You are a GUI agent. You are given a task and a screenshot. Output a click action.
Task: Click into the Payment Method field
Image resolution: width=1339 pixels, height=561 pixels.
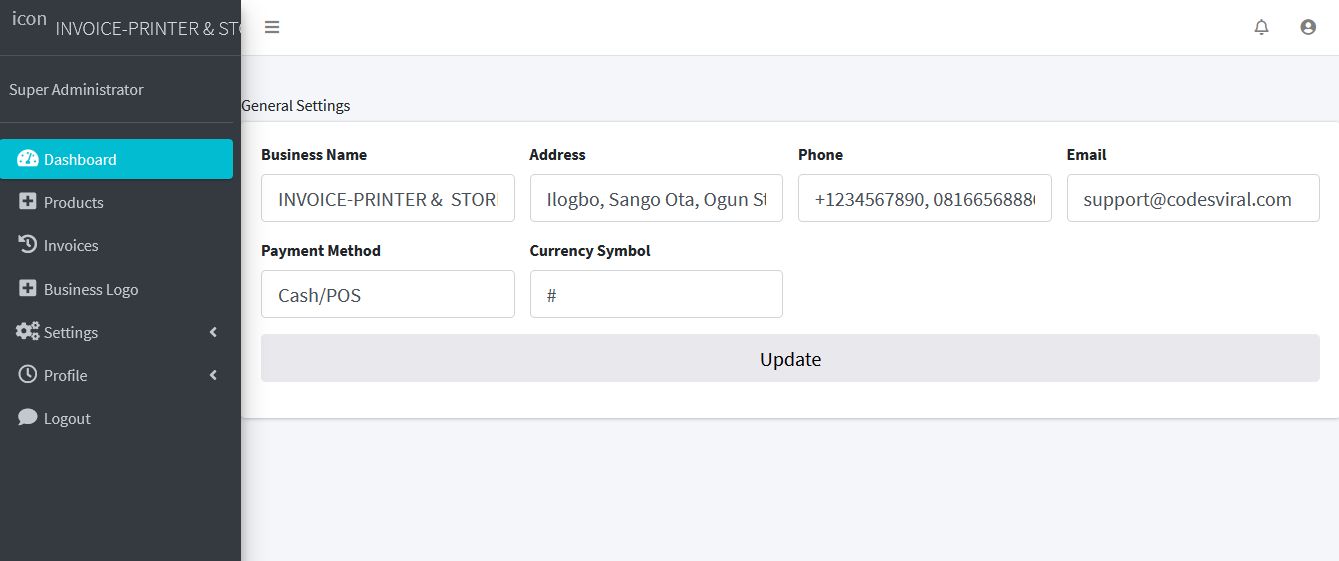click(x=388, y=294)
